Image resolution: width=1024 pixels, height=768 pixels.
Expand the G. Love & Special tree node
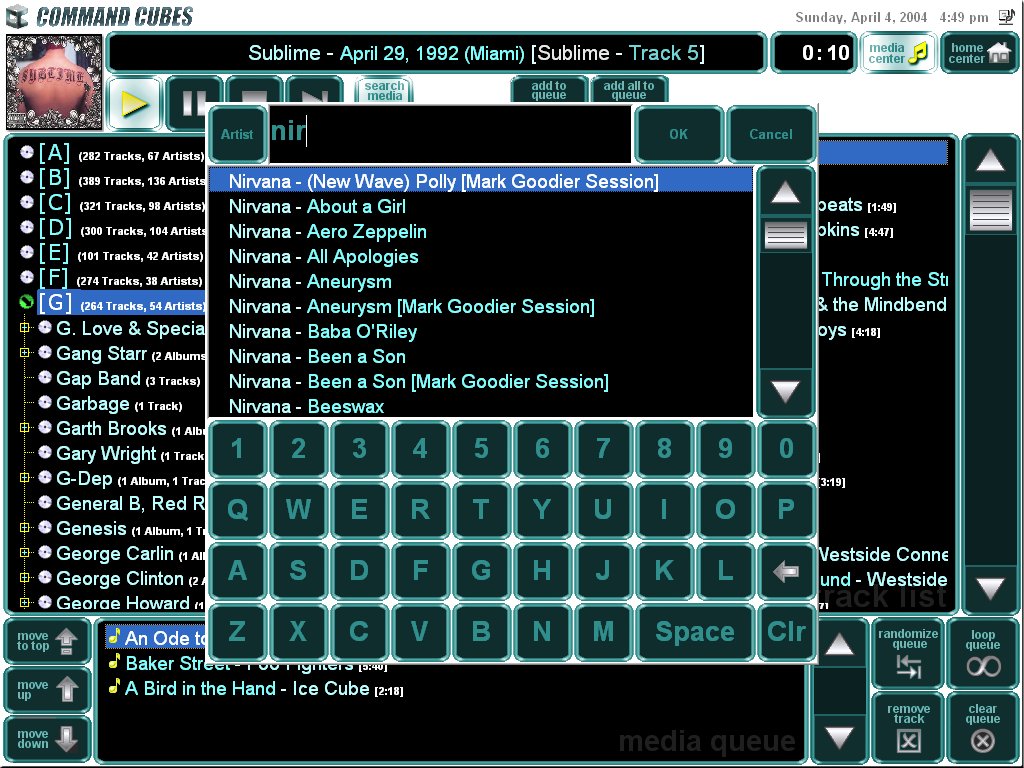coord(25,328)
